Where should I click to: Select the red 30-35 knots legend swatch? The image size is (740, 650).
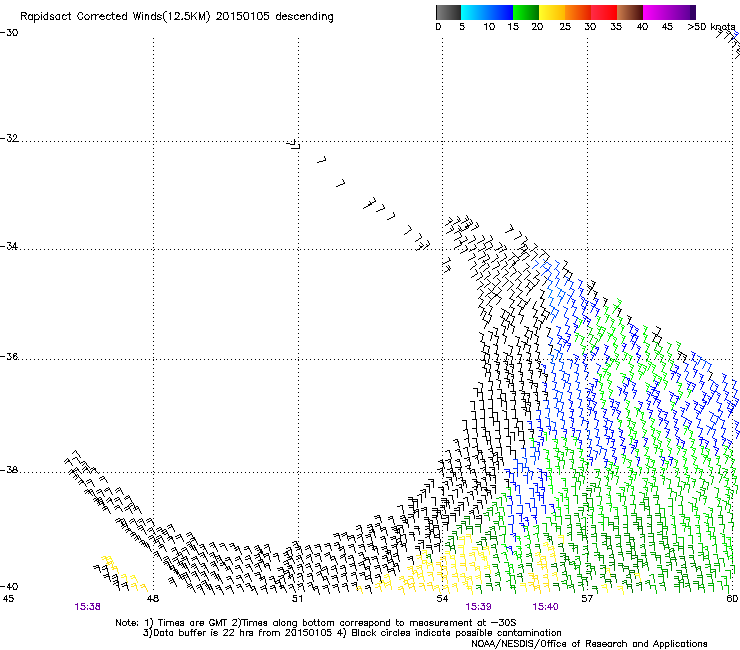tap(604, 12)
